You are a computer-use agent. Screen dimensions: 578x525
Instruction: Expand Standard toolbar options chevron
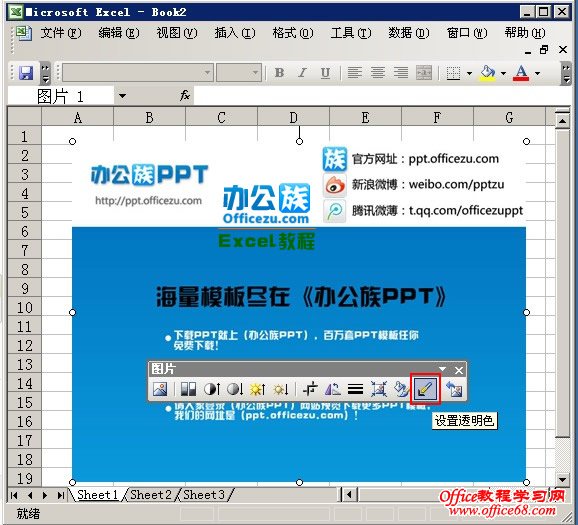45,73
